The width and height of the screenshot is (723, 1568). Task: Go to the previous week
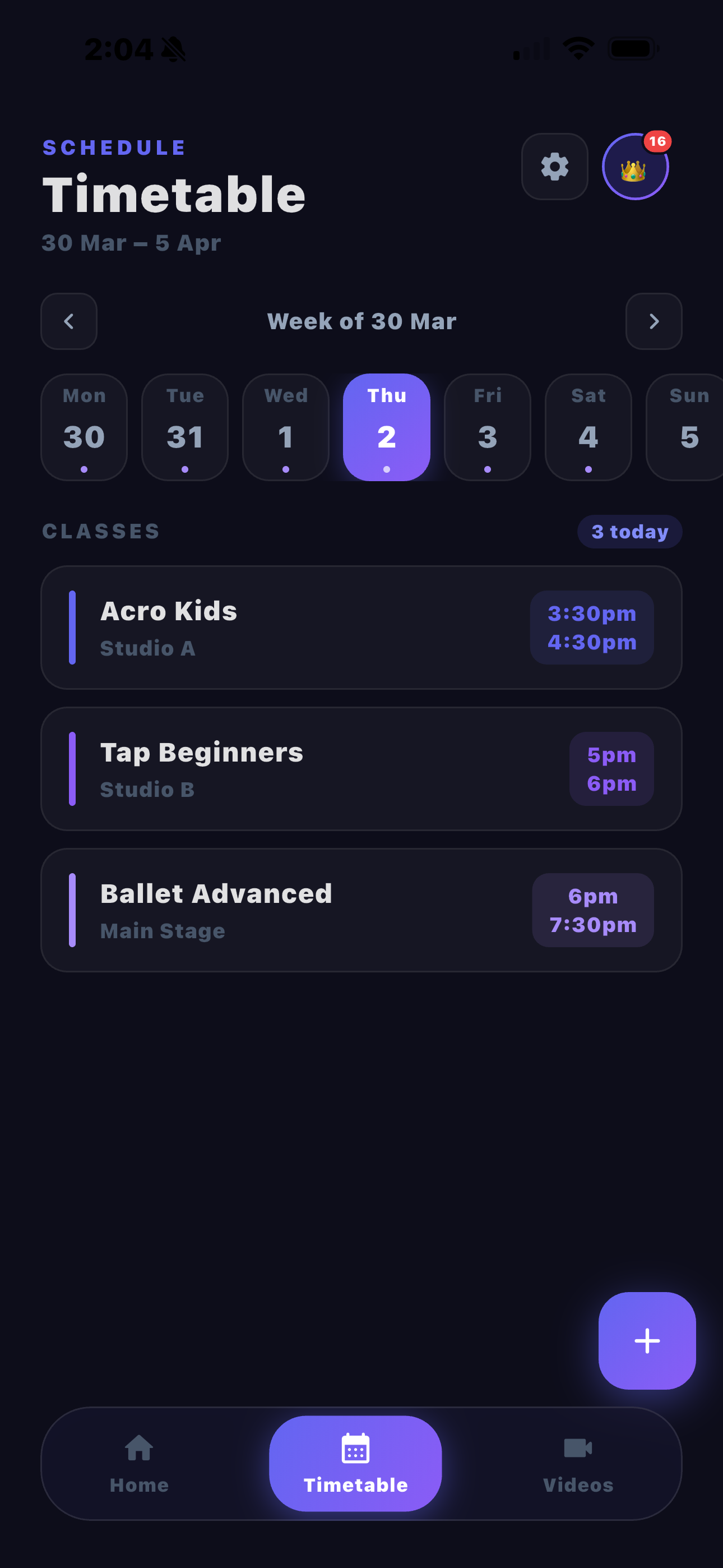69,321
